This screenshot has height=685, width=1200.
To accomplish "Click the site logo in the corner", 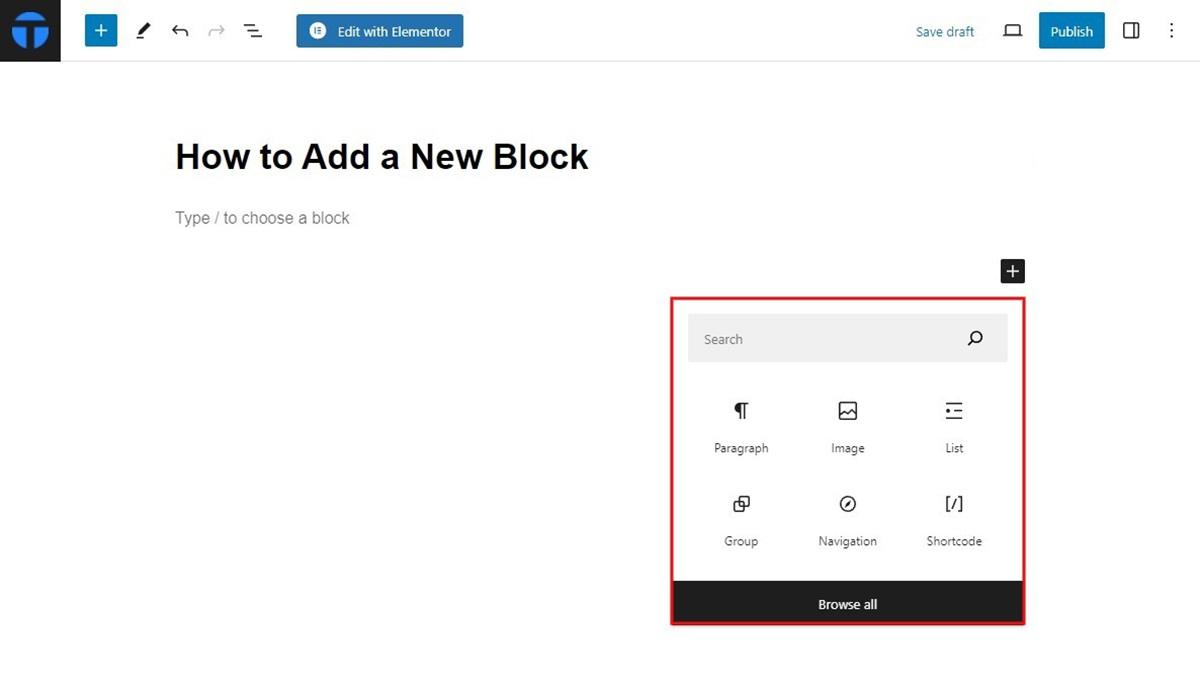I will pyautogui.click(x=30, y=30).
